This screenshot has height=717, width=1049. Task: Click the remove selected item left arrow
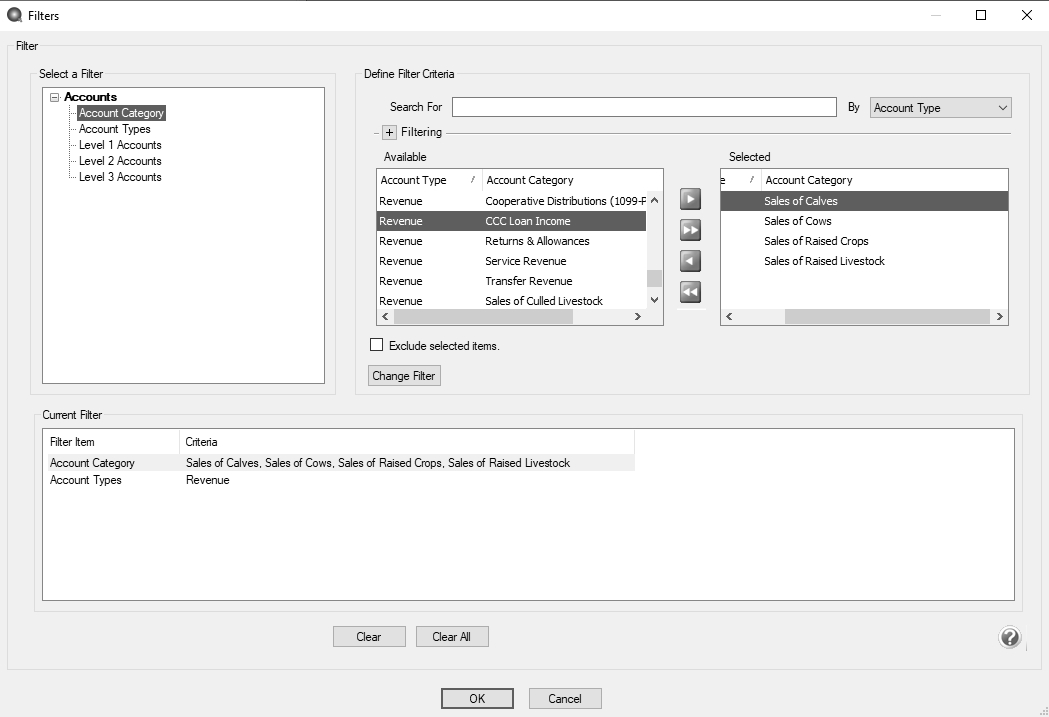click(x=690, y=261)
